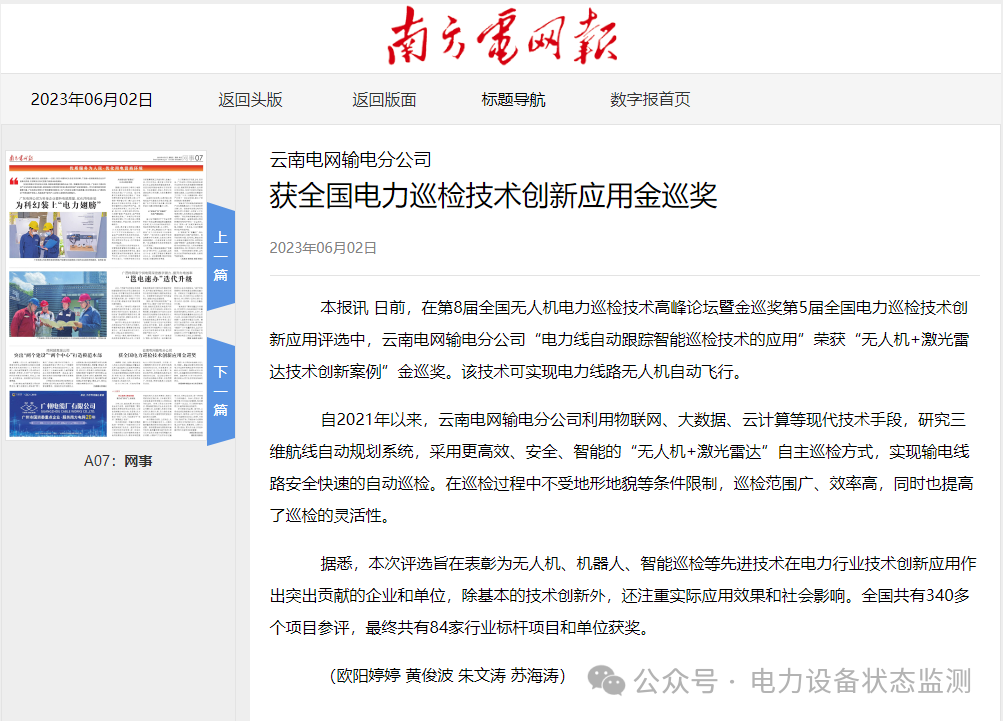
Task: Go to 数字报首页 from the navigation bar
Action: point(646,99)
